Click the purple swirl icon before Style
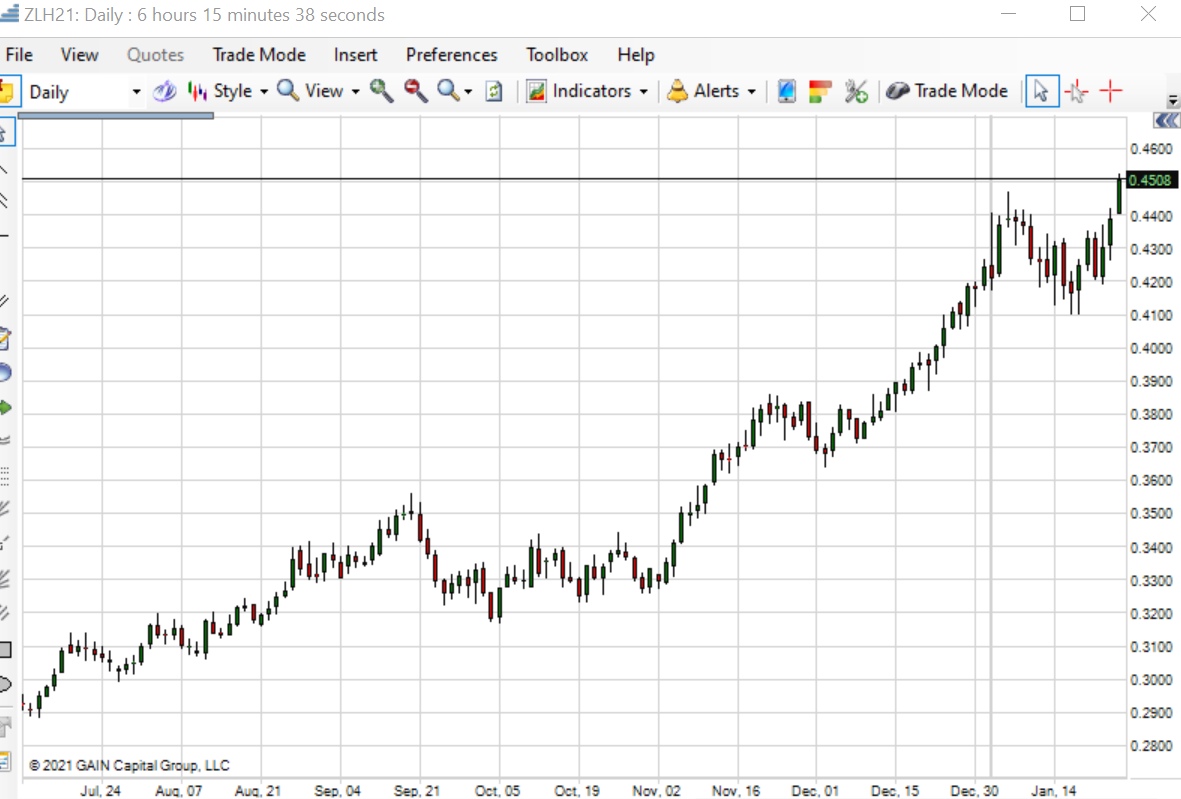This screenshot has width=1181, height=799. click(x=164, y=92)
